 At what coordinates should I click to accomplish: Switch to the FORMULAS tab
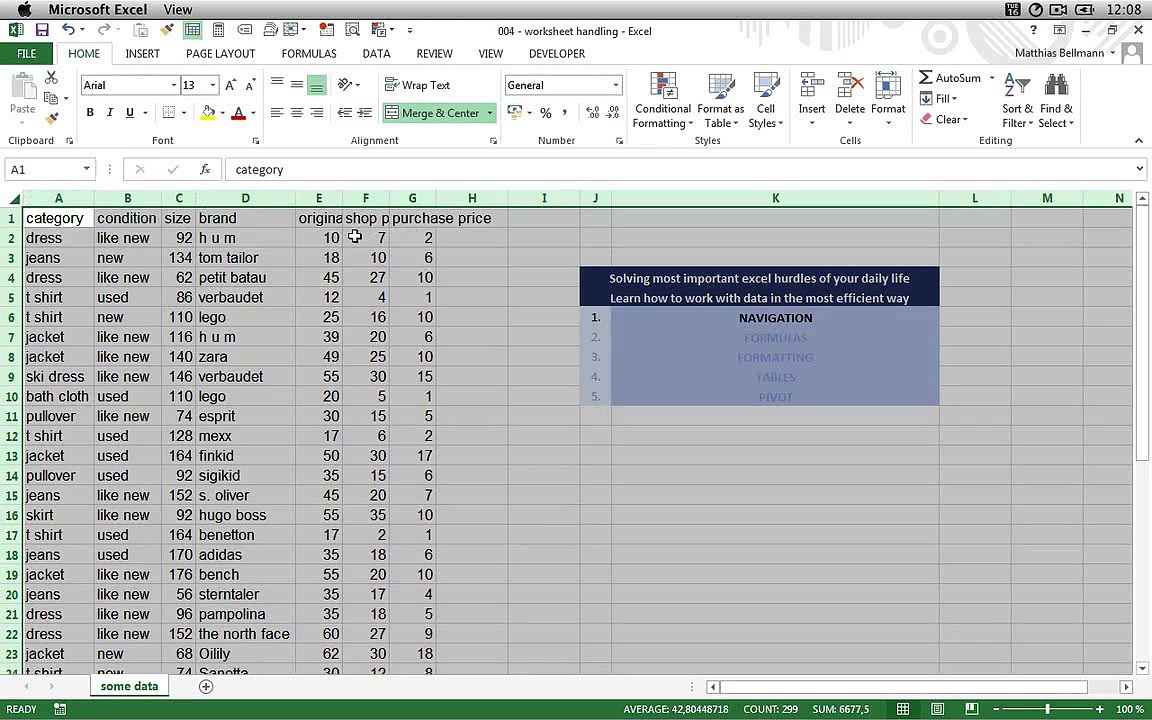click(x=309, y=54)
